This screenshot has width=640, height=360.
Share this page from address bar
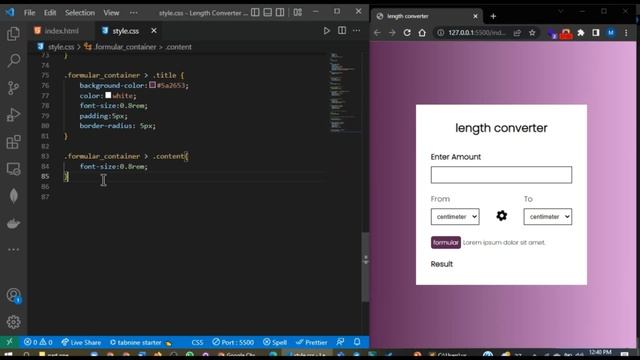click(x=517, y=33)
